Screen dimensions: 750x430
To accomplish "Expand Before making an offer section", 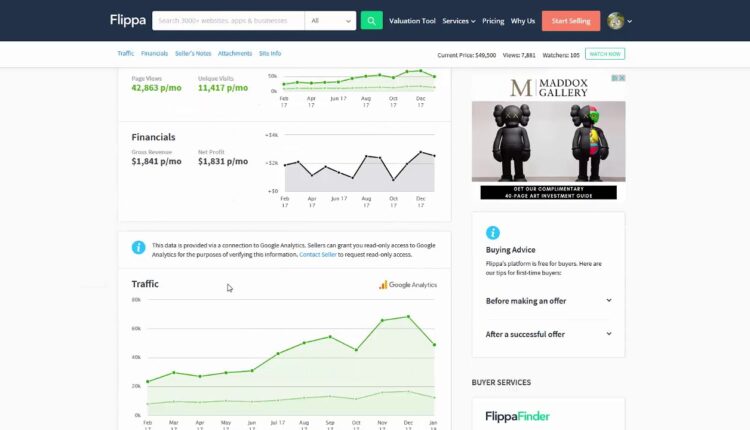I will [548, 300].
